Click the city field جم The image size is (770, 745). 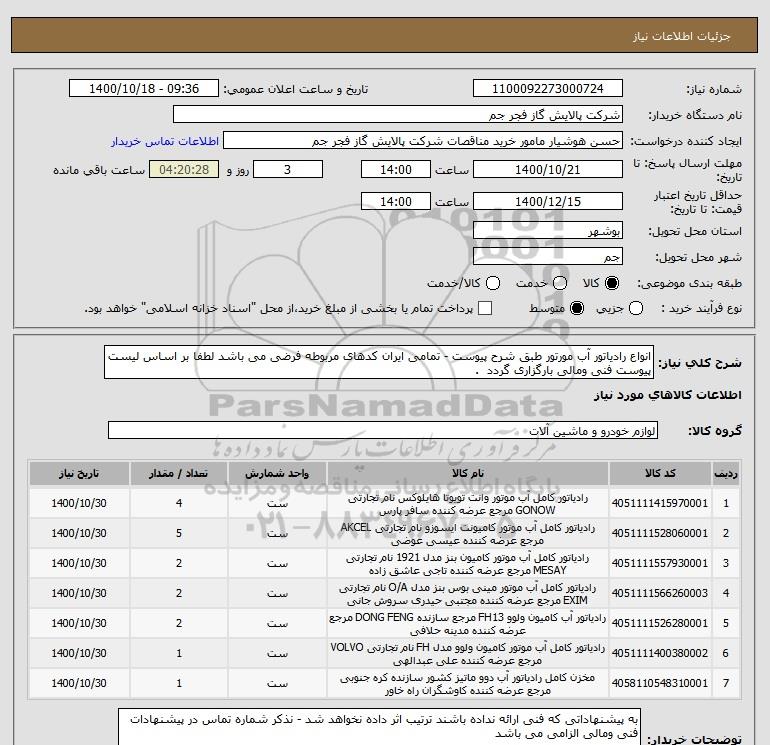pyautogui.click(x=548, y=256)
